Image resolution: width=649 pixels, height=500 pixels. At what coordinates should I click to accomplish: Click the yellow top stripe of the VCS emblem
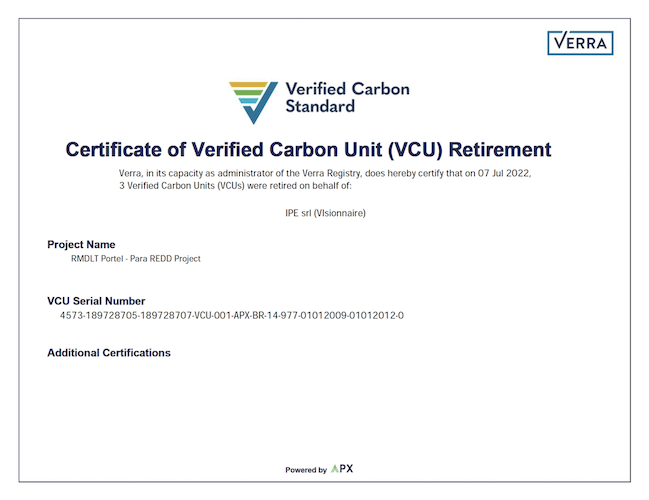coord(248,85)
